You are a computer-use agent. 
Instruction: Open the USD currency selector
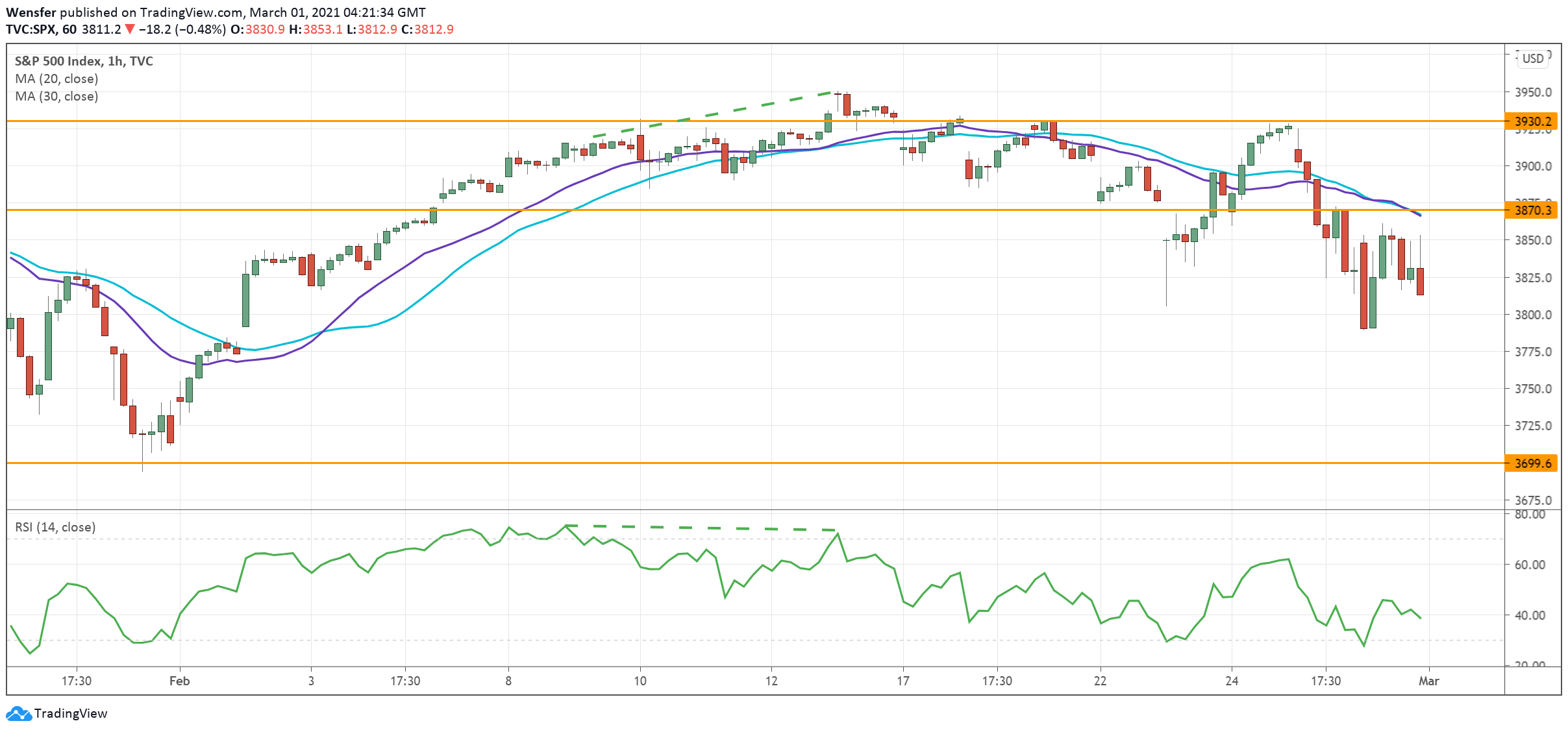pos(1532,58)
